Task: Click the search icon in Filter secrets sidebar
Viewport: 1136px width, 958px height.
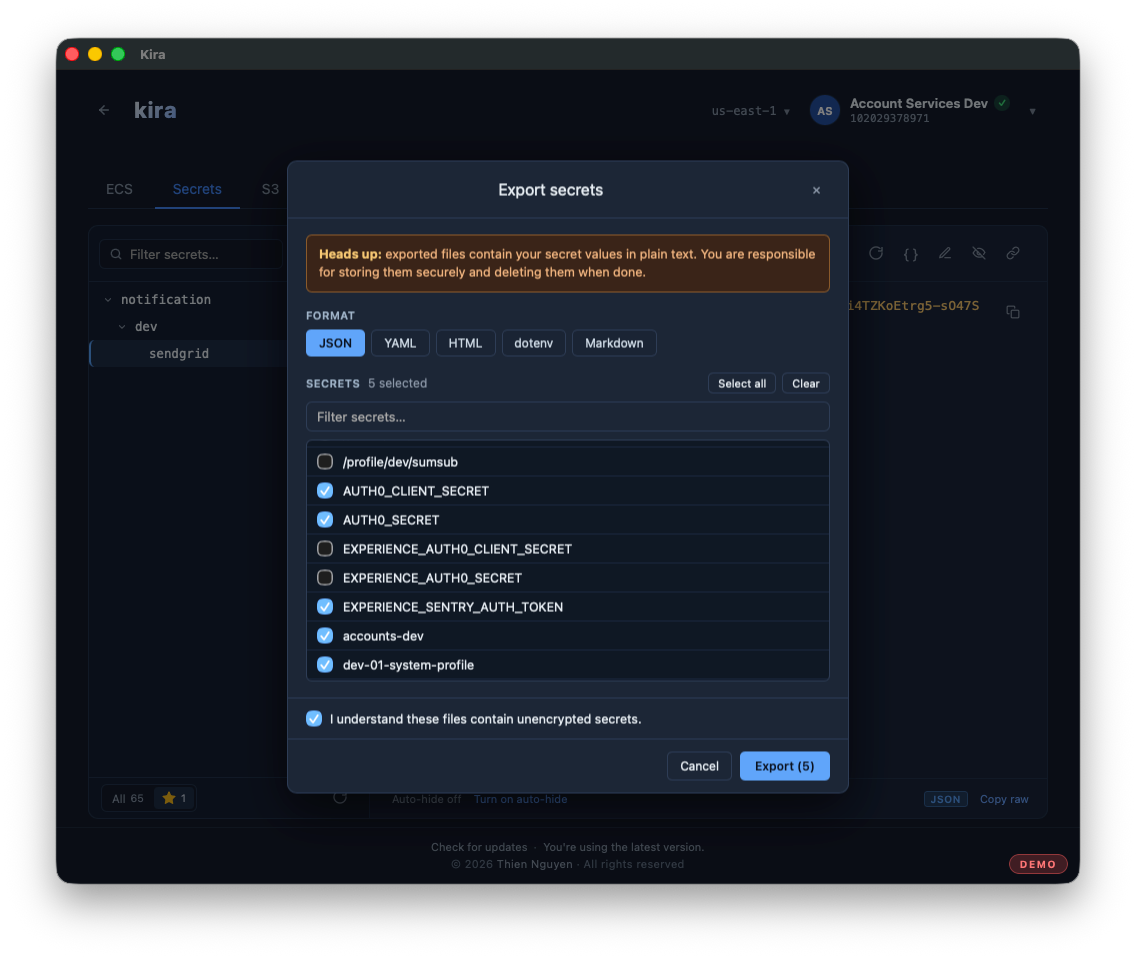Action: pos(116,254)
